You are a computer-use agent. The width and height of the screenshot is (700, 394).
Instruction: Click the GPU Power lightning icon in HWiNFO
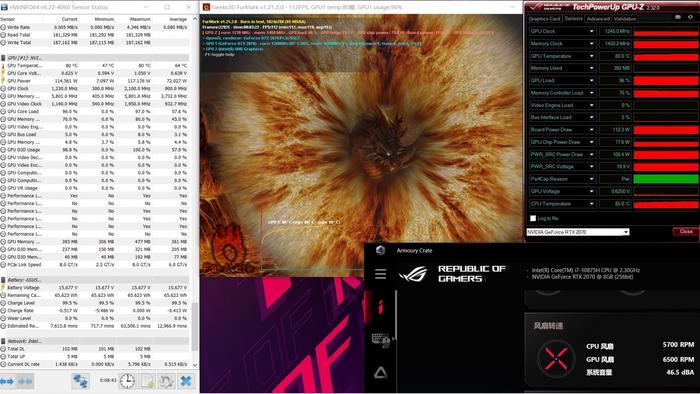(x=3, y=81)
